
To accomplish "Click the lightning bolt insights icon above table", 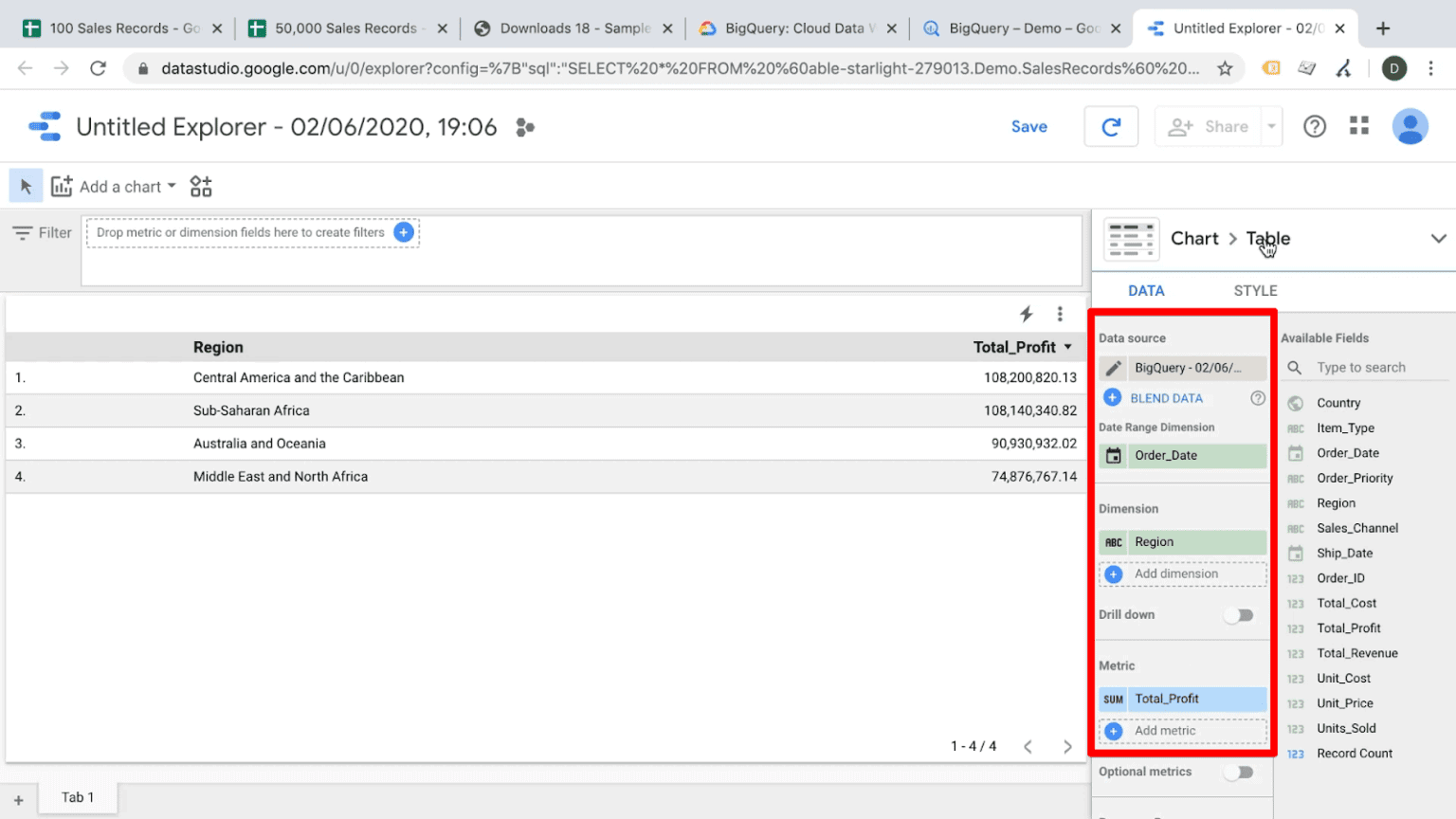I will click(1026, 313).
